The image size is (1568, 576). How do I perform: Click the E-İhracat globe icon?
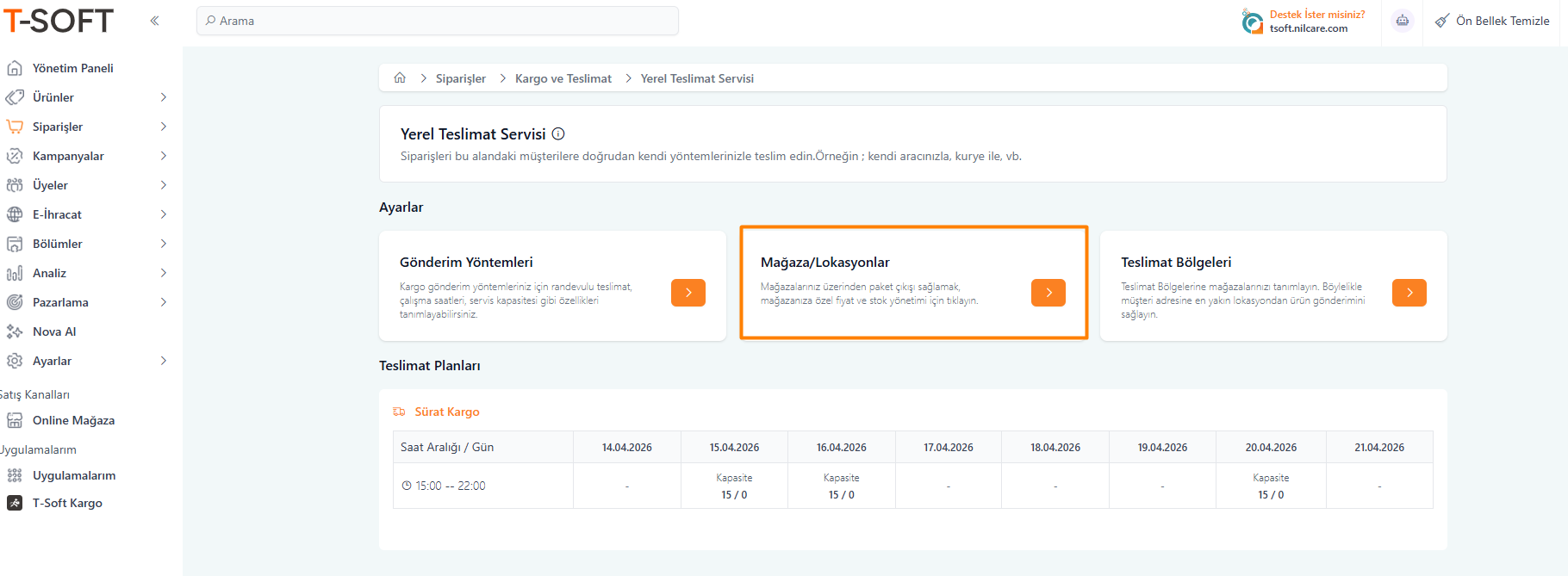tap(15, 214)
